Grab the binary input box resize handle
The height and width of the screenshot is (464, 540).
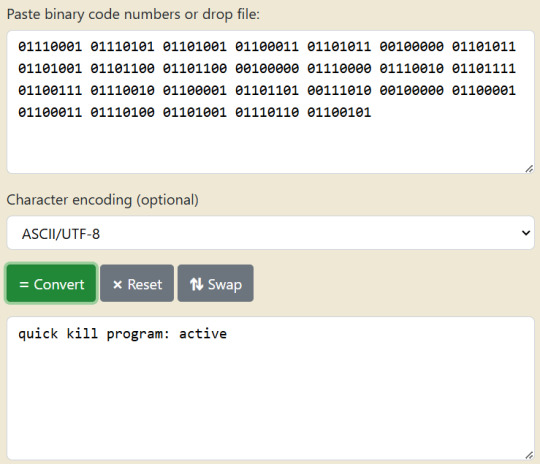coord(529,169)
